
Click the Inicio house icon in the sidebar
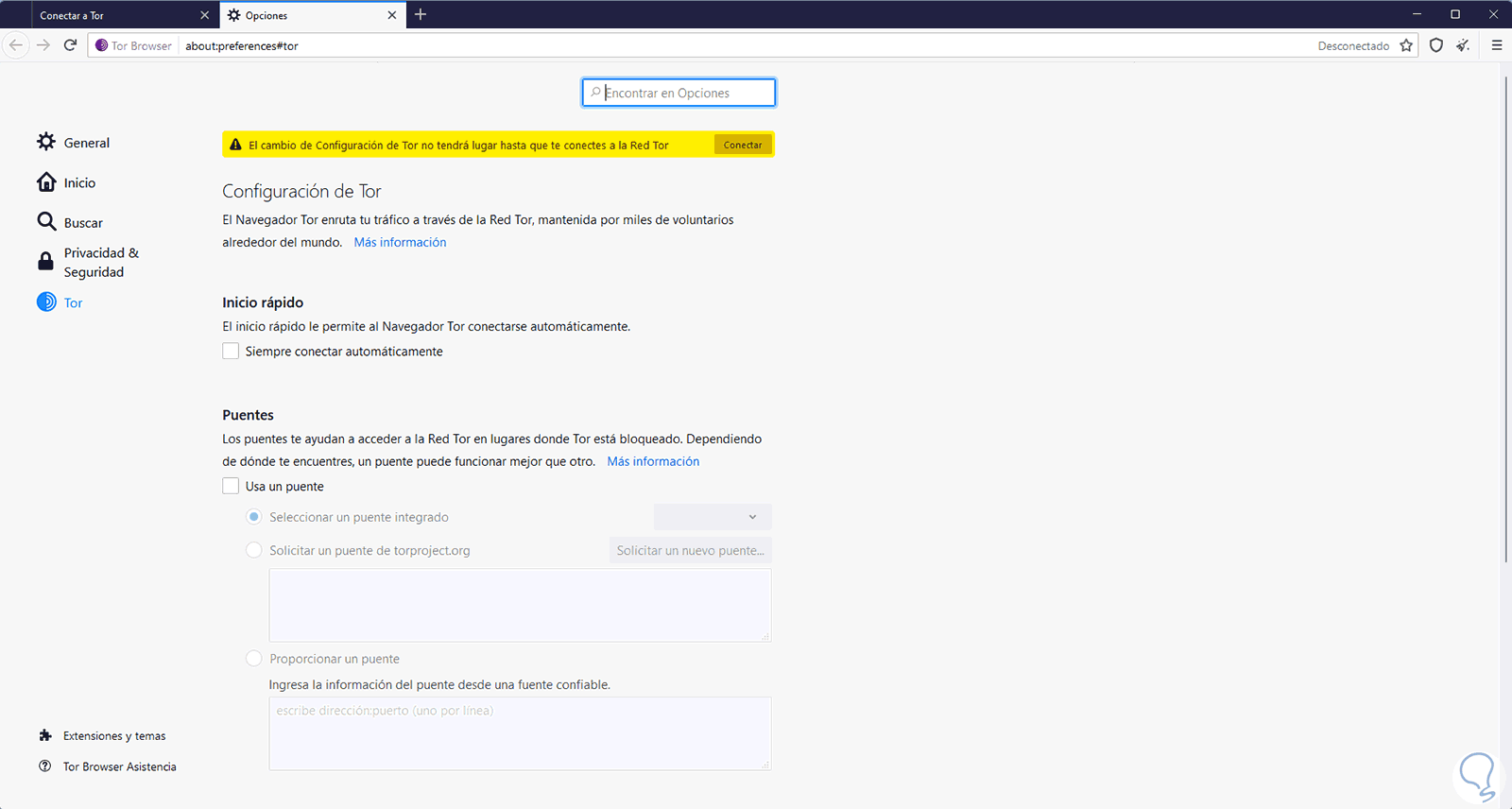[x=46, y=181]
